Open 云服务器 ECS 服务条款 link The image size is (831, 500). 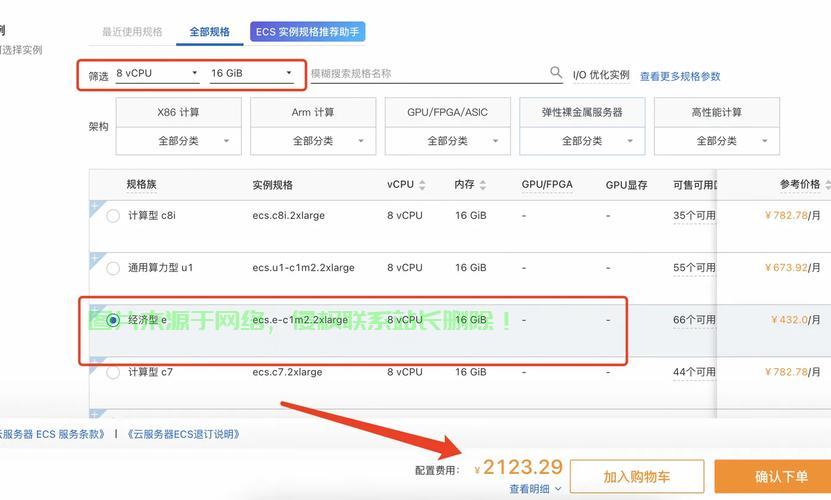52,434
